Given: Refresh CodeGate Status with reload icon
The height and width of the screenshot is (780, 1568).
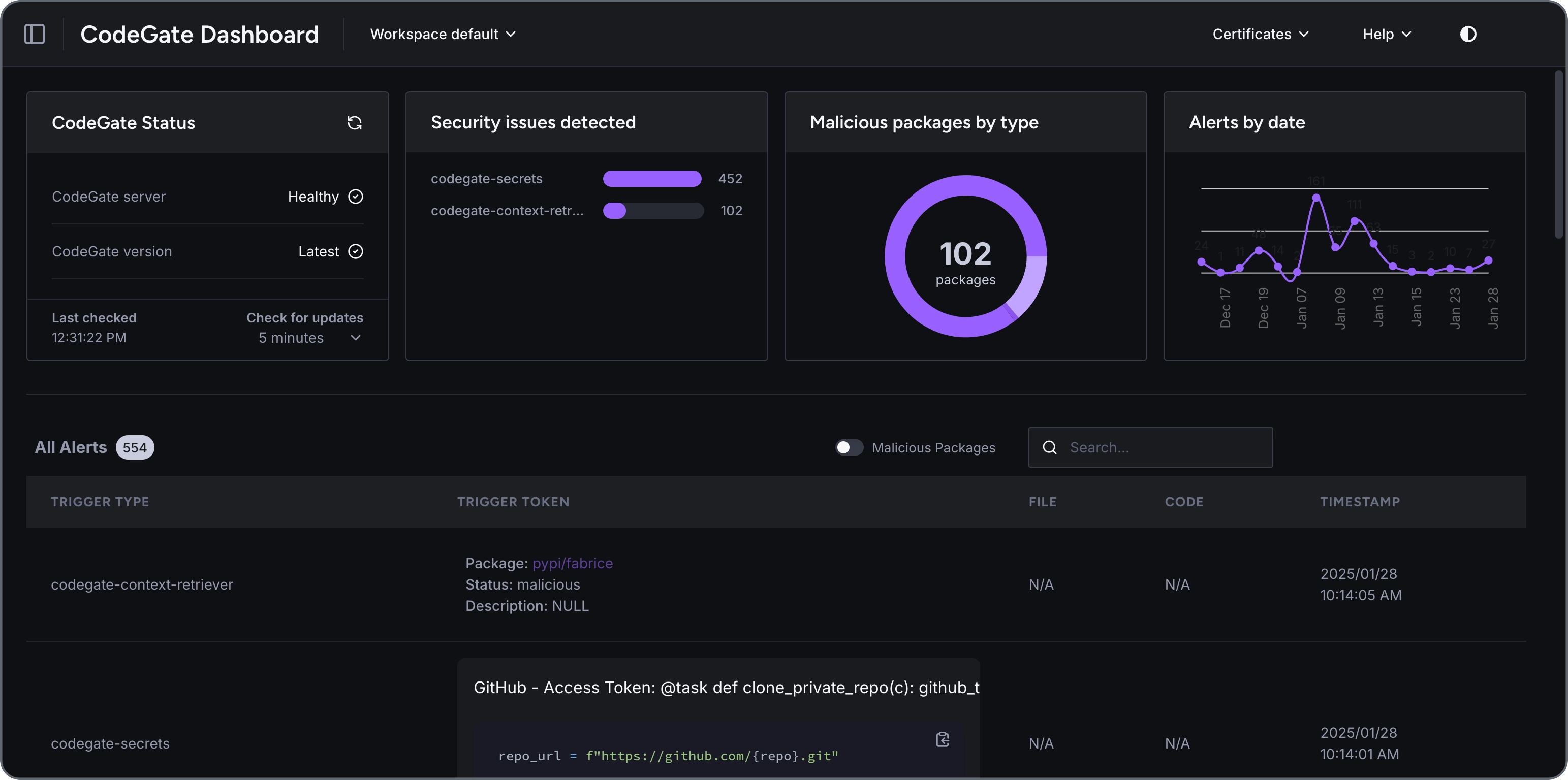Looking at the screenshot, I should (354, 123).
